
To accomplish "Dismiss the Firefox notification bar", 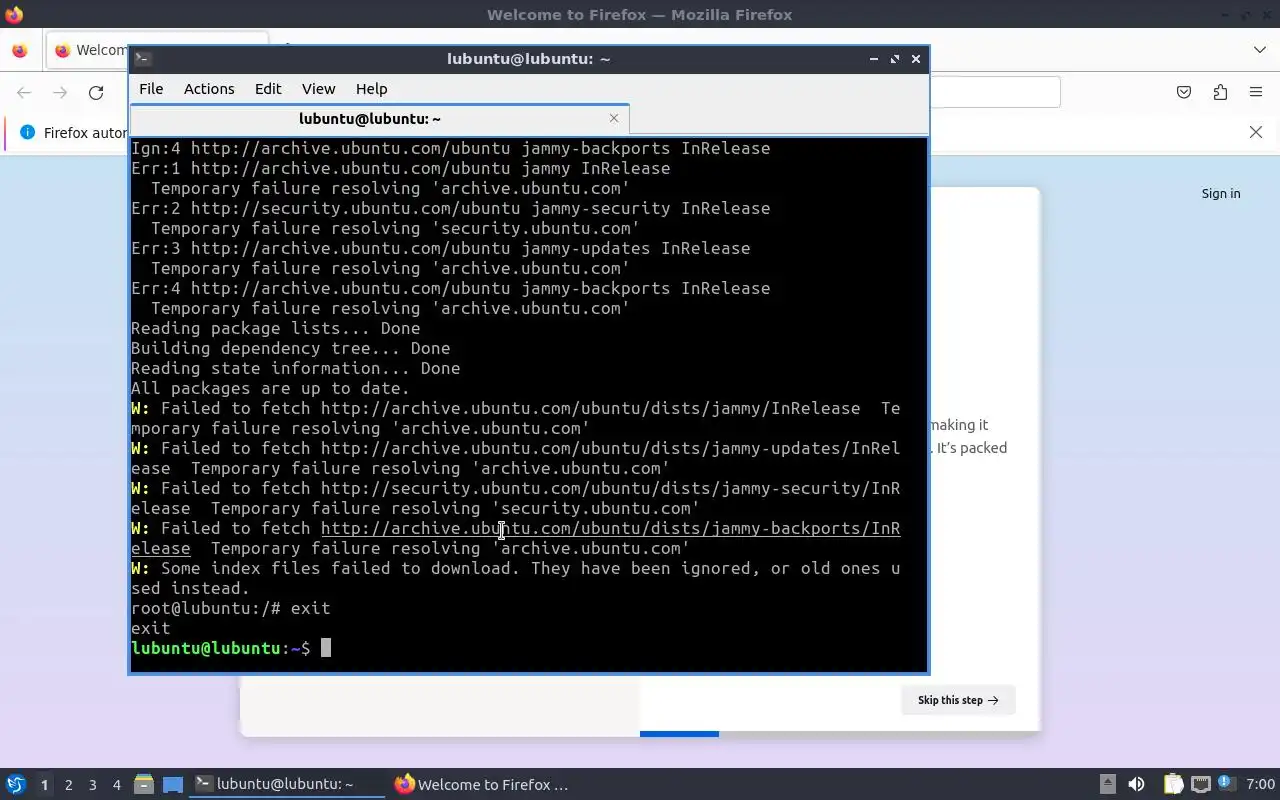I will click(1256, 132).
